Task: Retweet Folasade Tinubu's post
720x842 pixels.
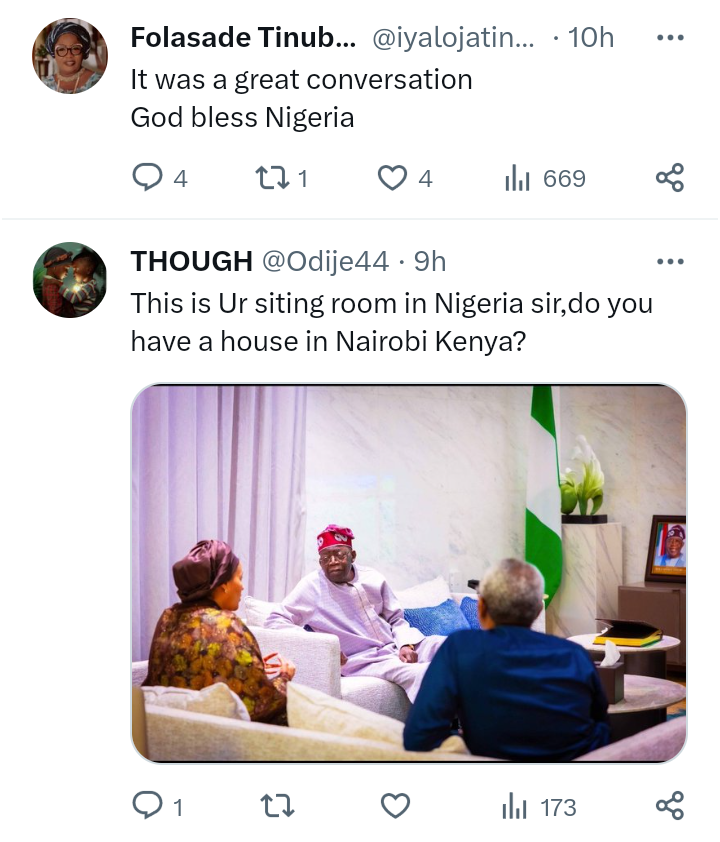Action: pos(270,179)
